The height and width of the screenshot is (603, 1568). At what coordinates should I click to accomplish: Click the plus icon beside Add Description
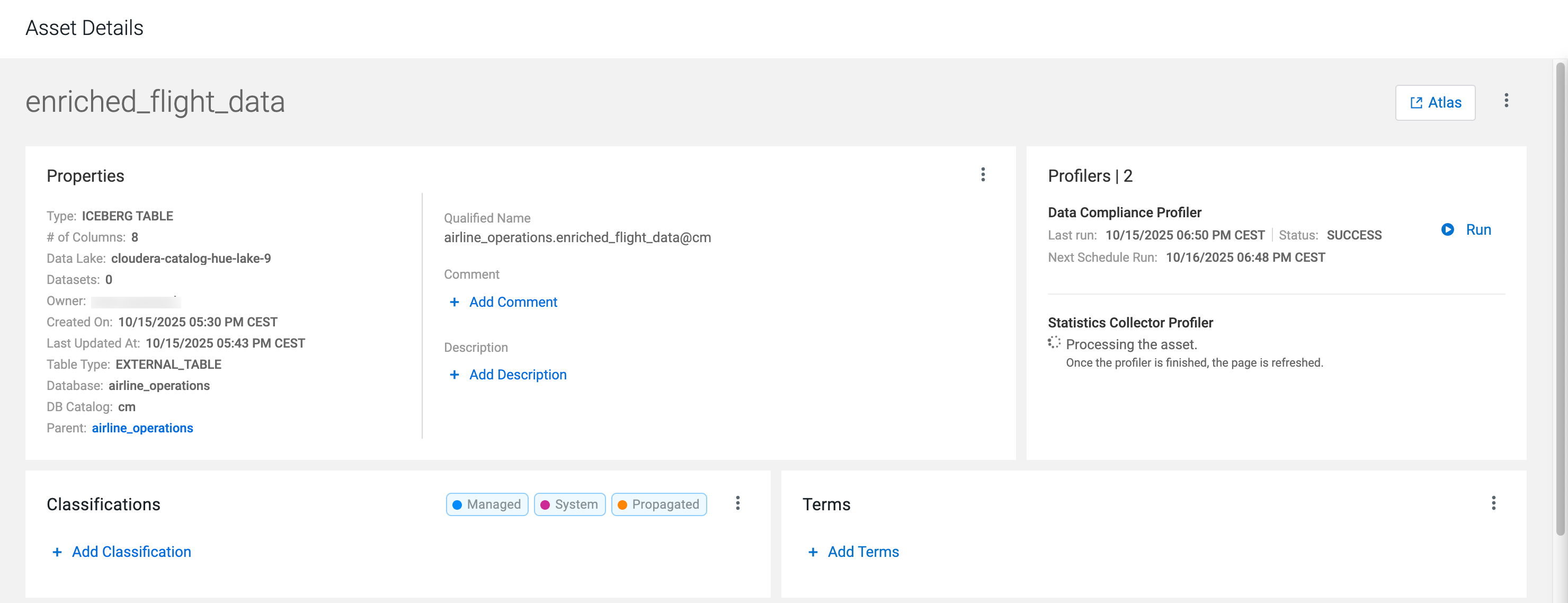[x=454, y=375]
